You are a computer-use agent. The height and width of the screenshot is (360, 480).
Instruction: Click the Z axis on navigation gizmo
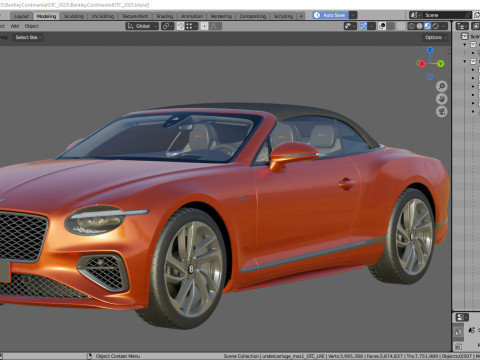(430, 50)
